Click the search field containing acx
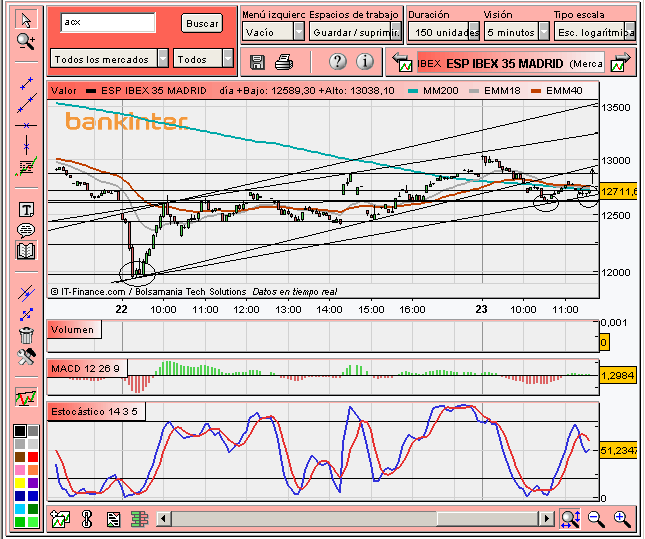This screenshot has height=539, width=645. [108, 22]
